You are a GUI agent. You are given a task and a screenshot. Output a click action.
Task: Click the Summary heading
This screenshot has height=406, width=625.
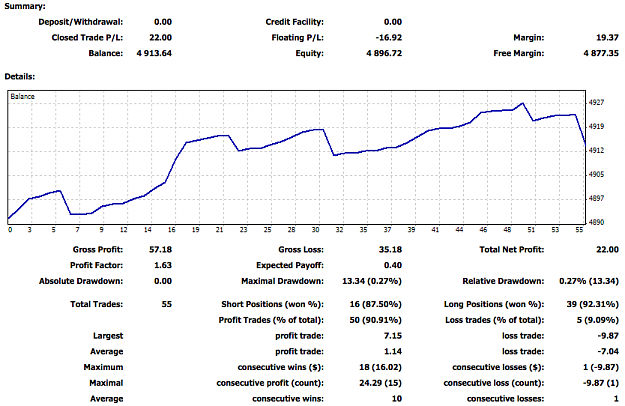25,6
